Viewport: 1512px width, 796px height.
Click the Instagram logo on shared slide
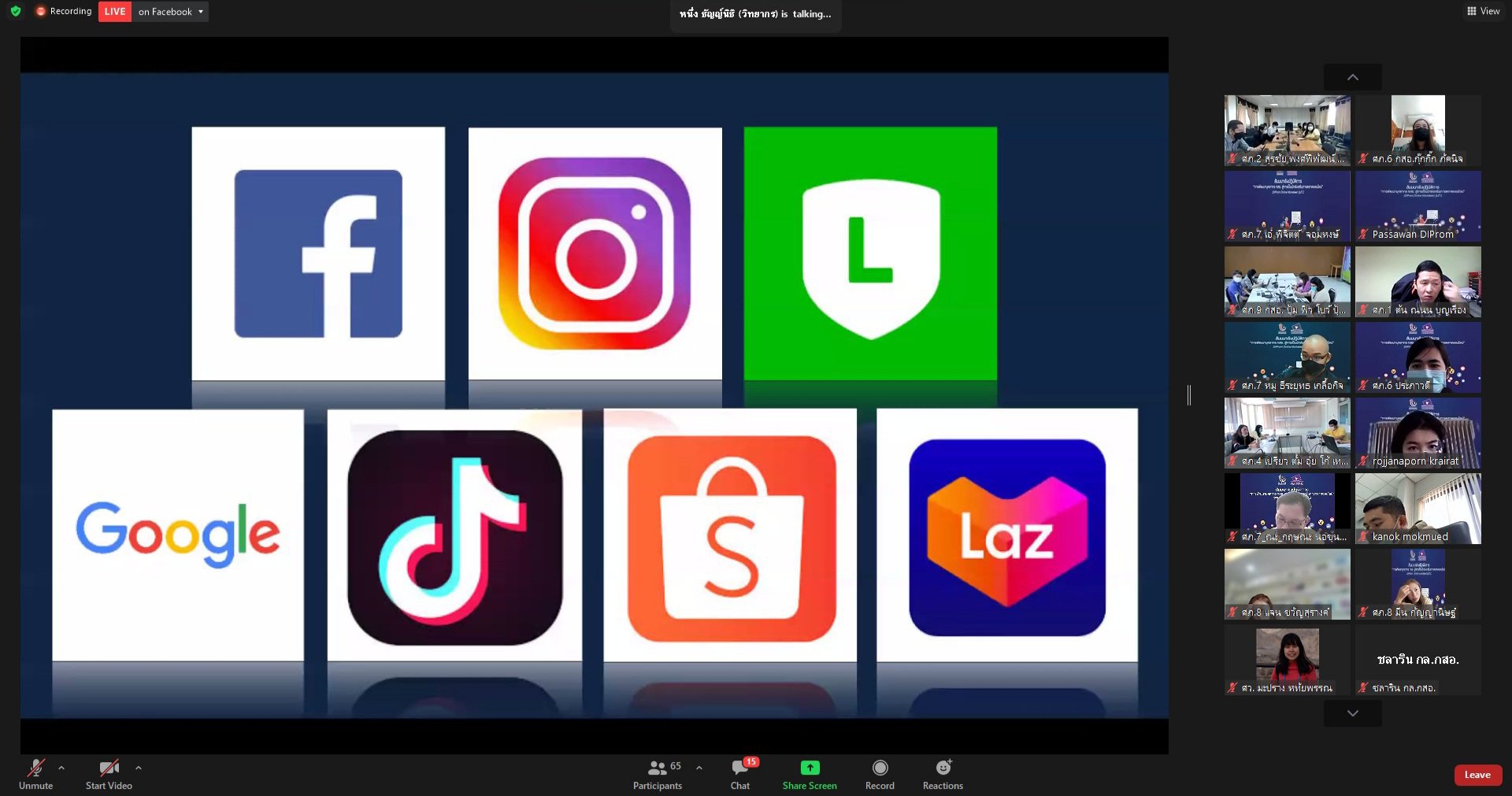[x=595, y=254]
